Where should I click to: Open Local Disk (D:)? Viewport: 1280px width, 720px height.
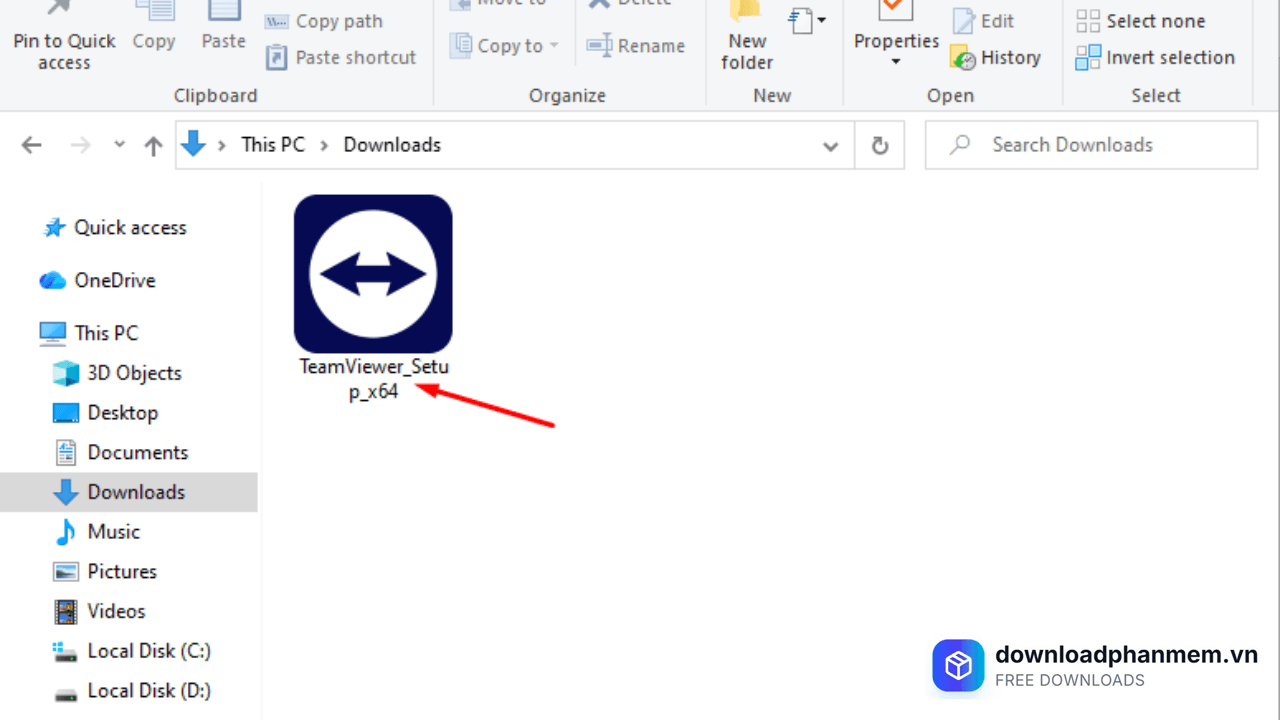tap(149, 690)
